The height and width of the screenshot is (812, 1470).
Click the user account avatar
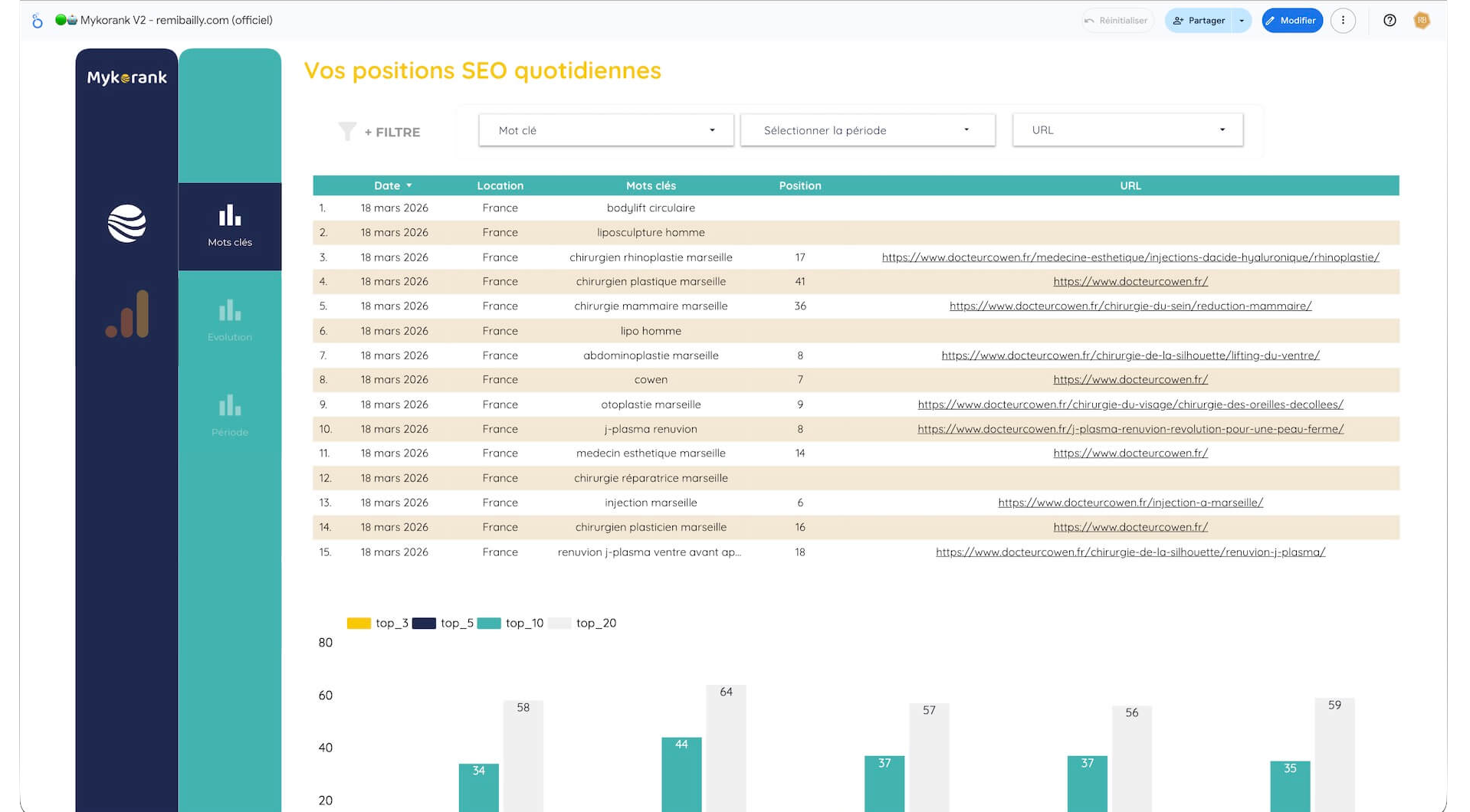(1422, 21)
